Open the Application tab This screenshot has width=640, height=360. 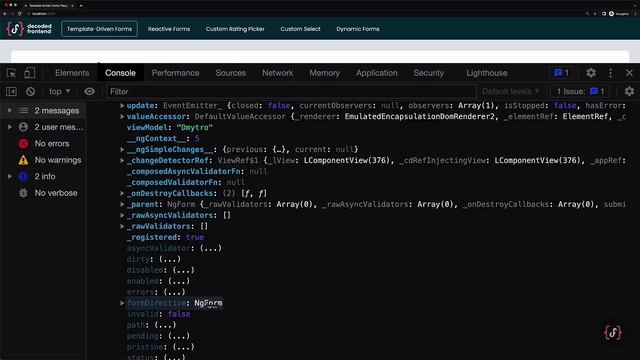pyautogui.click(x=376, y=73)
